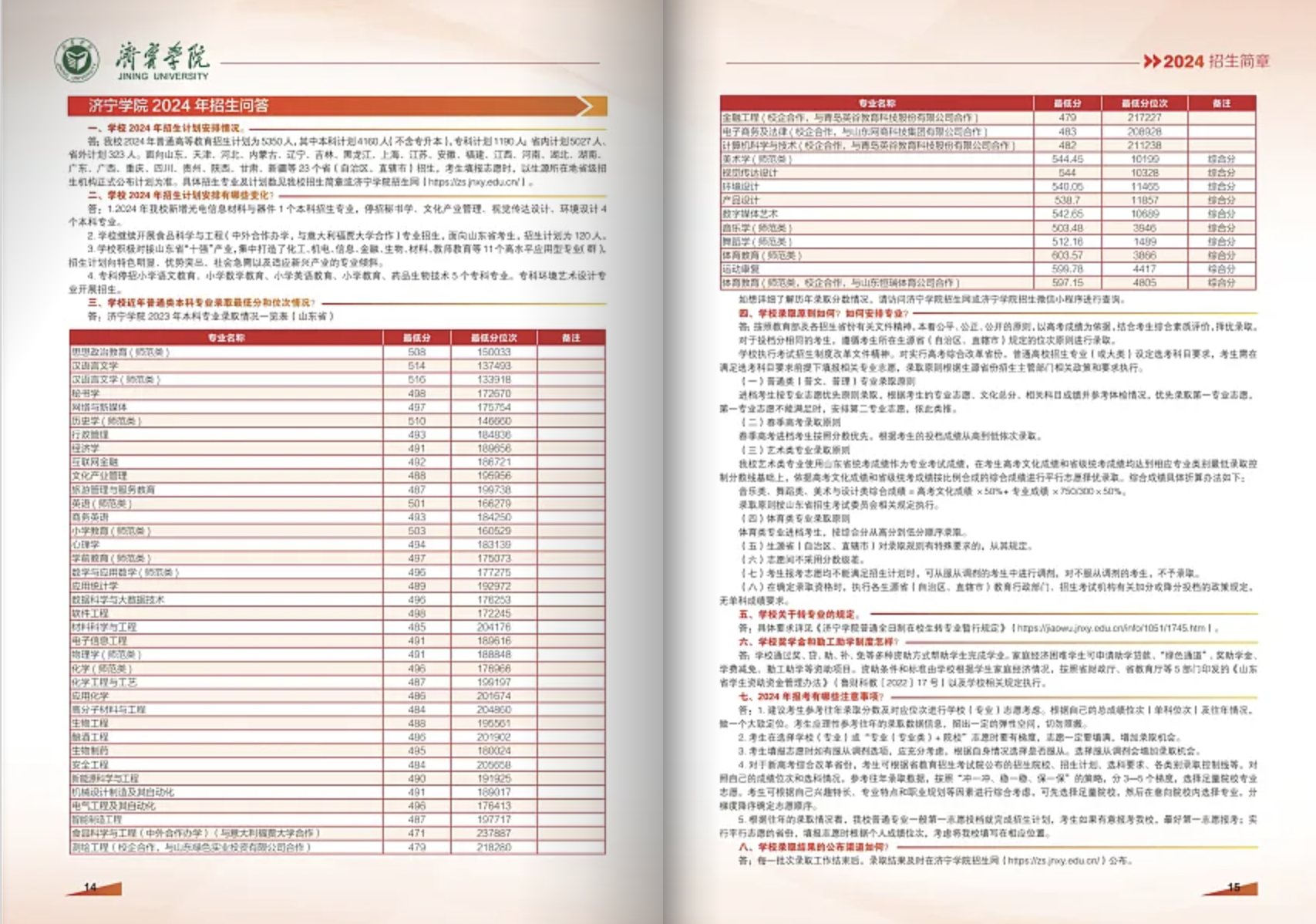Image resolution: width=1316 pixels, height=924 pixels.
Task: Click the rank cell '186721'
Action: (494, 462)
